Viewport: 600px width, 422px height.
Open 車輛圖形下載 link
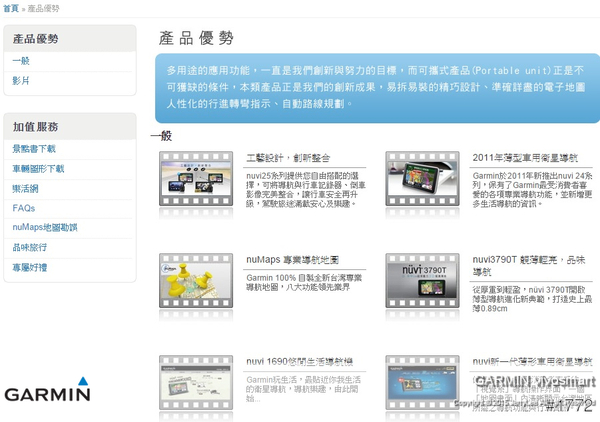(x=38, y=169)
